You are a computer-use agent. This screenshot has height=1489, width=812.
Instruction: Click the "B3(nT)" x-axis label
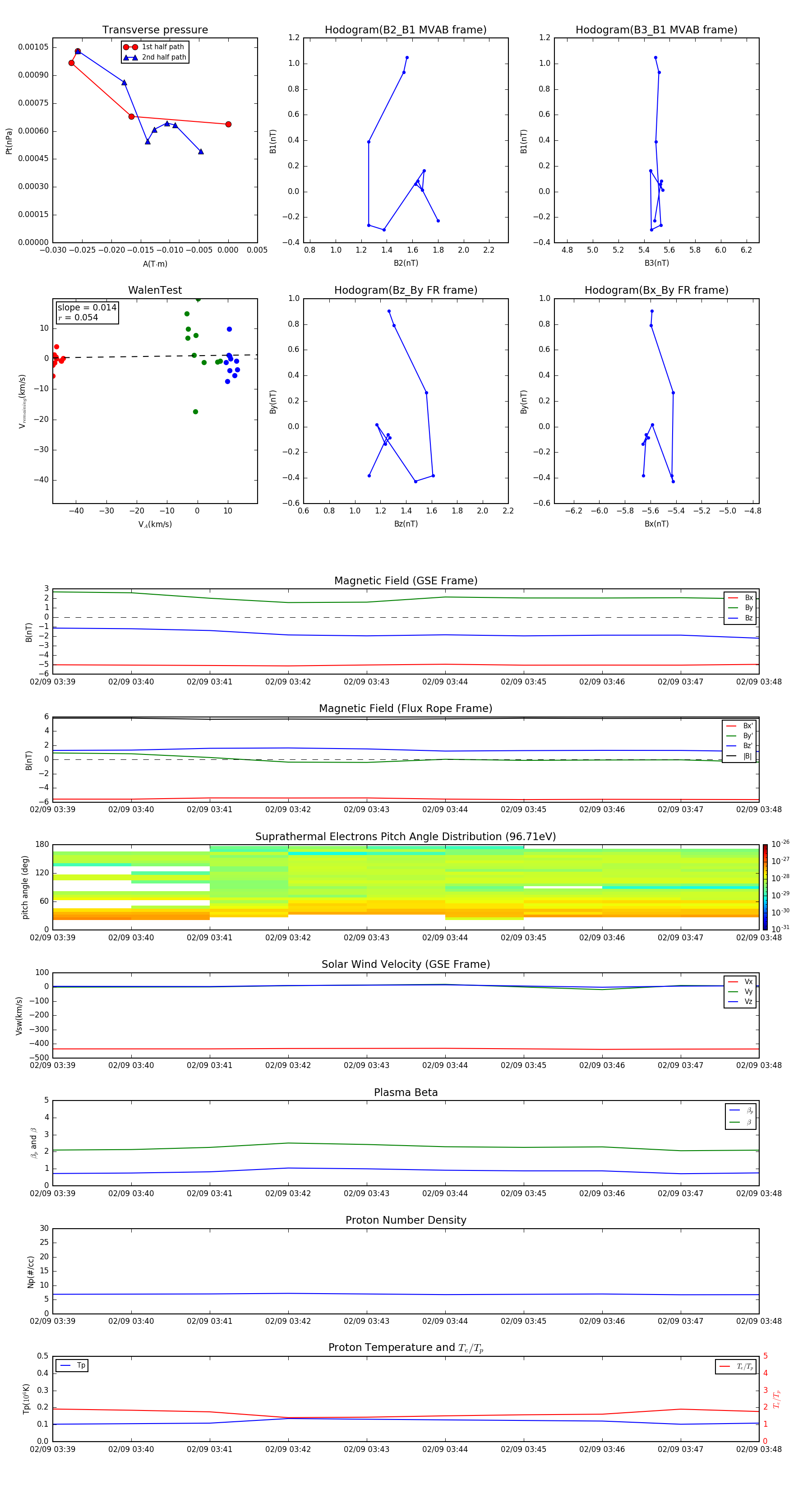[656, 263]
